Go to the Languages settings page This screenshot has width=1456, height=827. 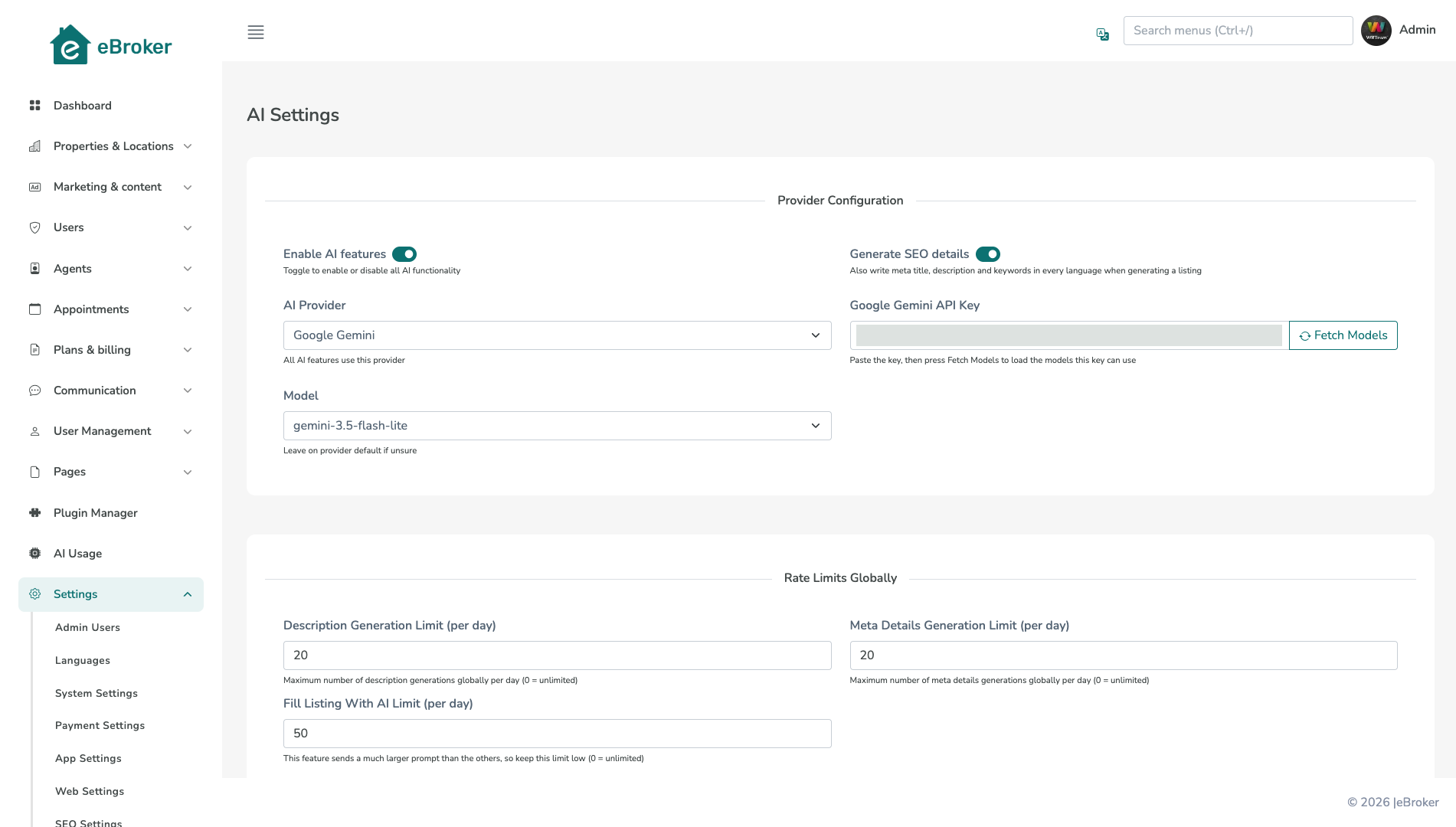click(x=83, y=661)
